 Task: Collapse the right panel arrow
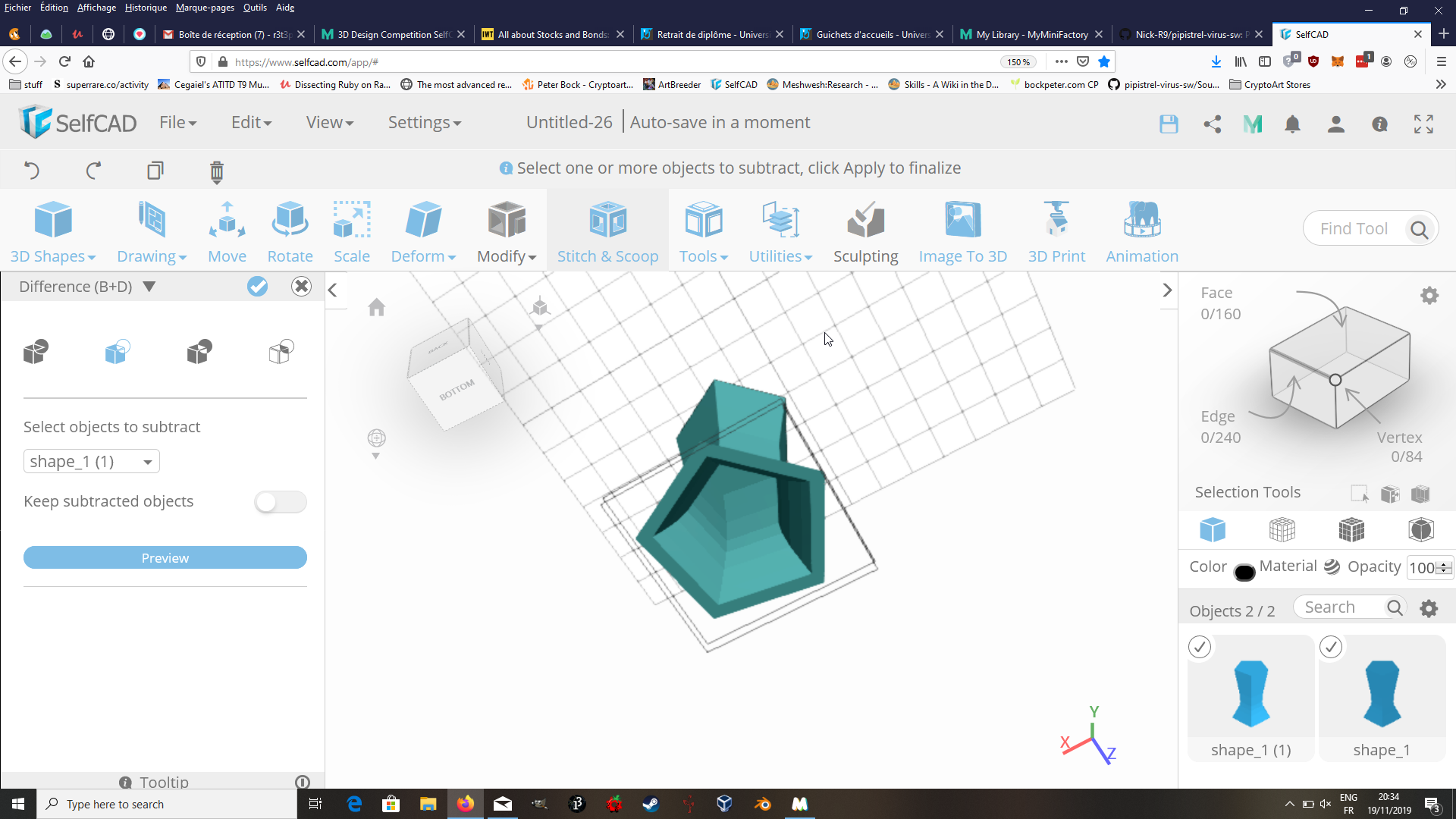click(x=1167, y=290)
